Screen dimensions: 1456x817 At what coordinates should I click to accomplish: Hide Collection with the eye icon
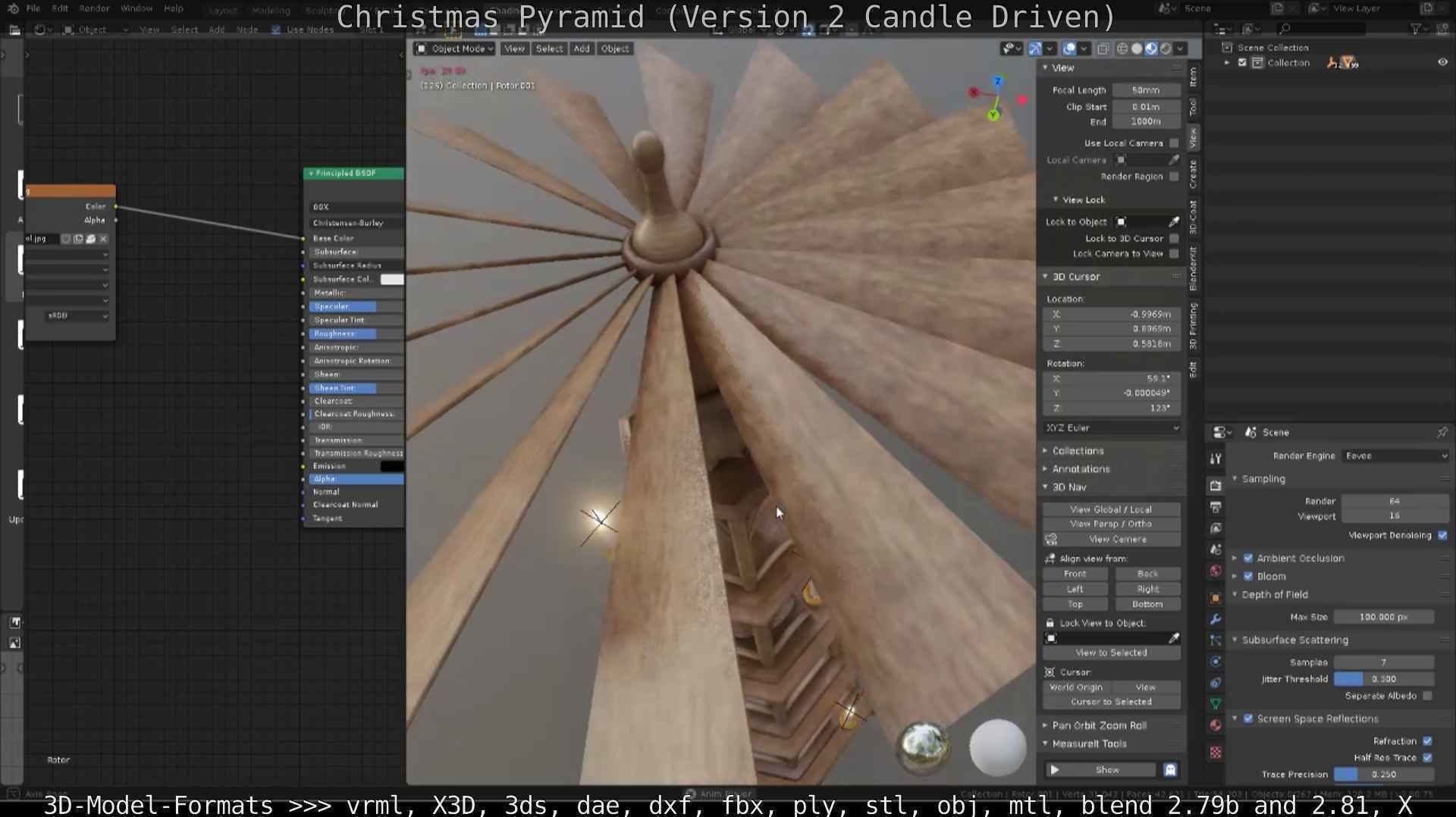(x=1442, y=63)
